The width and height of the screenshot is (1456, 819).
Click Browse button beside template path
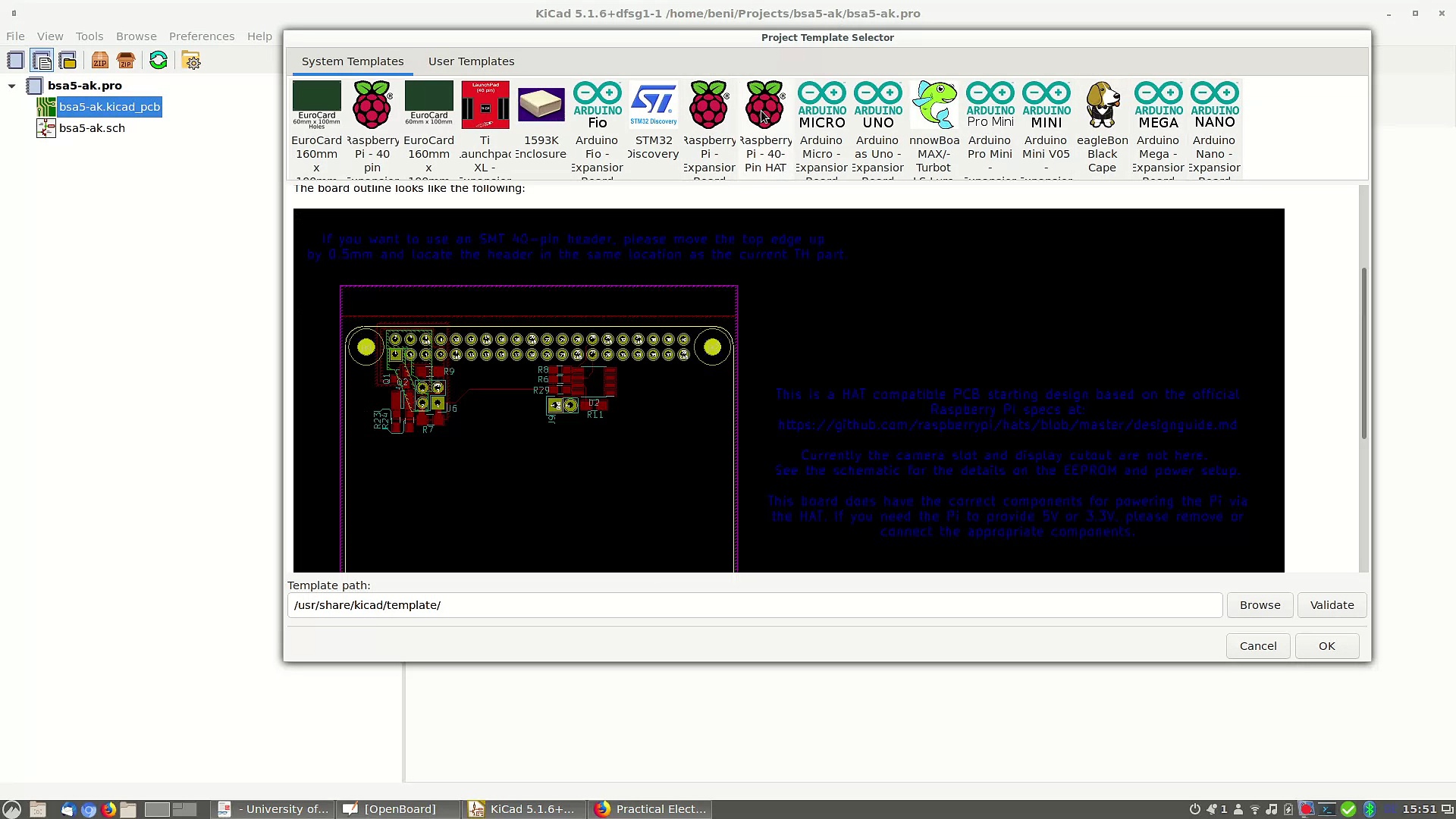point(1260,605)
